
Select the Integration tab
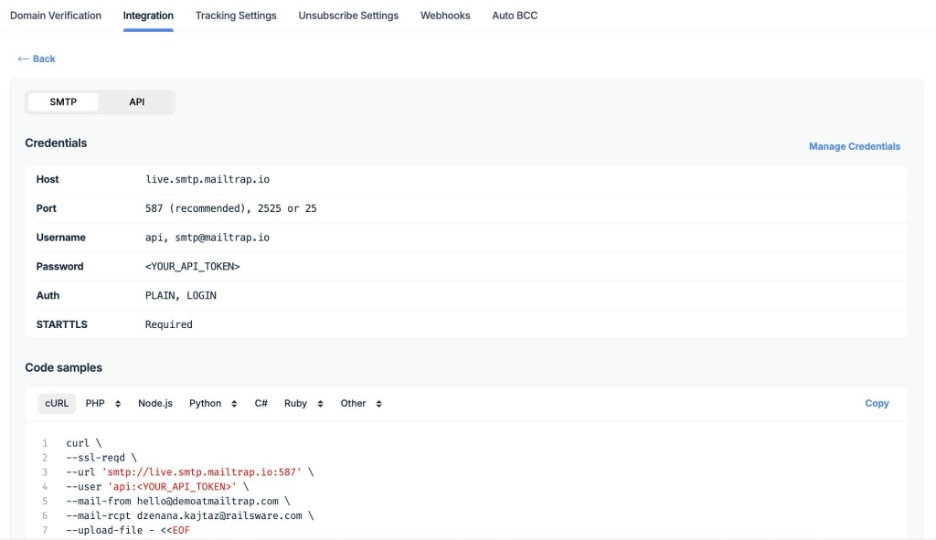(x=148, y=16)
